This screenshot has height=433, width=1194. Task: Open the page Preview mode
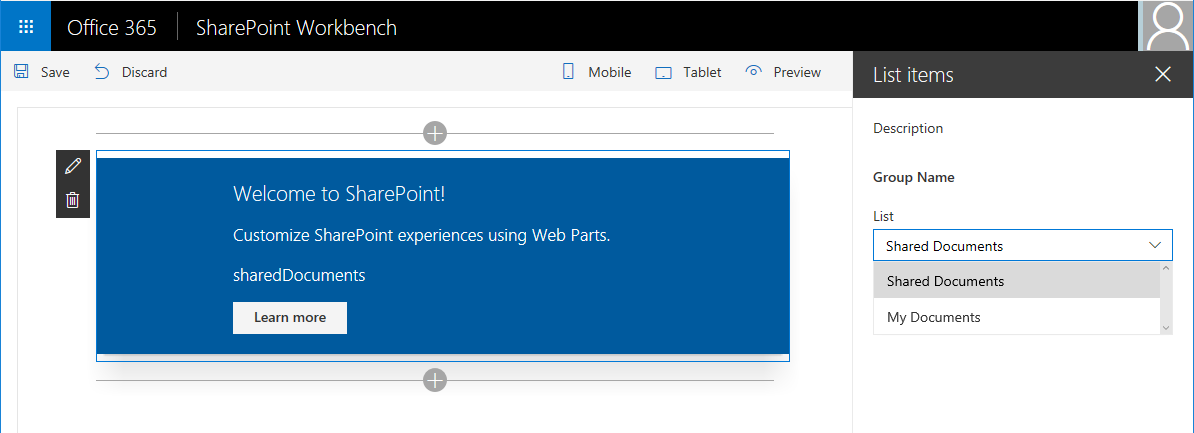click(783, 72)
